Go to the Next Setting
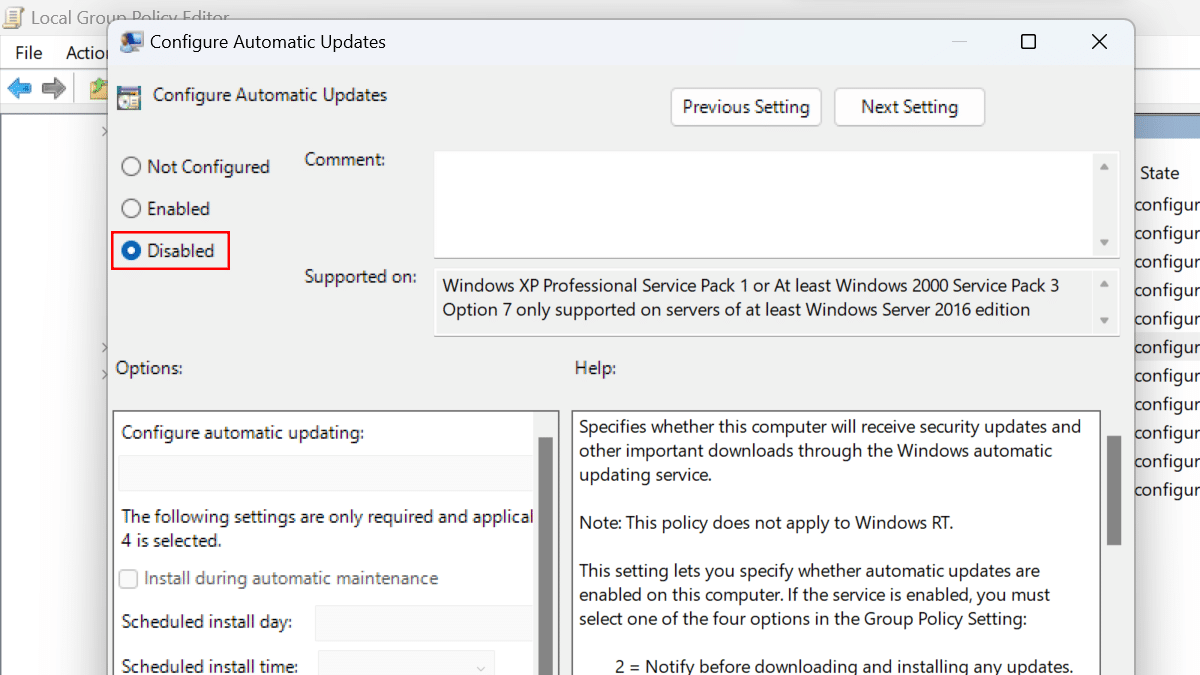 [x=909, y=107]
